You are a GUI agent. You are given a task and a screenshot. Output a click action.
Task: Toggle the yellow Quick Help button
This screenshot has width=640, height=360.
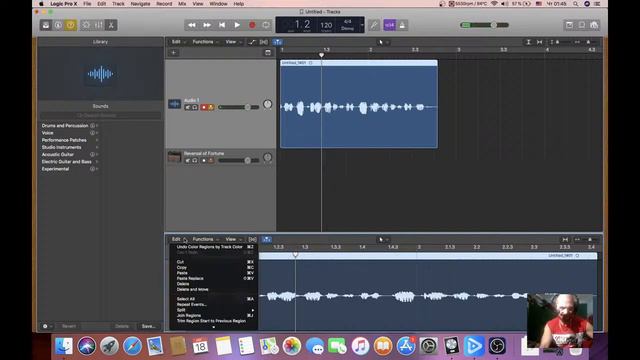pos(71,25)
